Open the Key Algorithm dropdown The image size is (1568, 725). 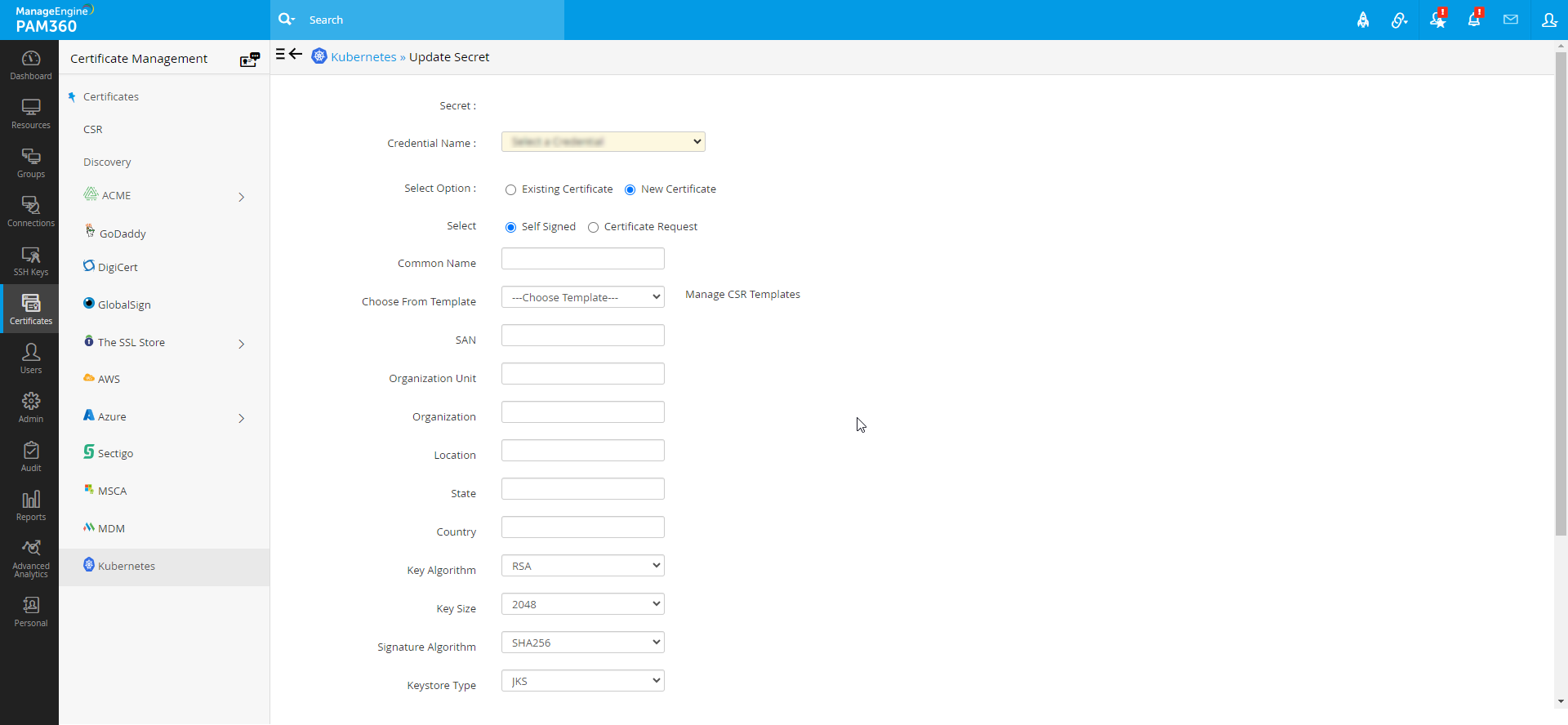coord(583,566)
